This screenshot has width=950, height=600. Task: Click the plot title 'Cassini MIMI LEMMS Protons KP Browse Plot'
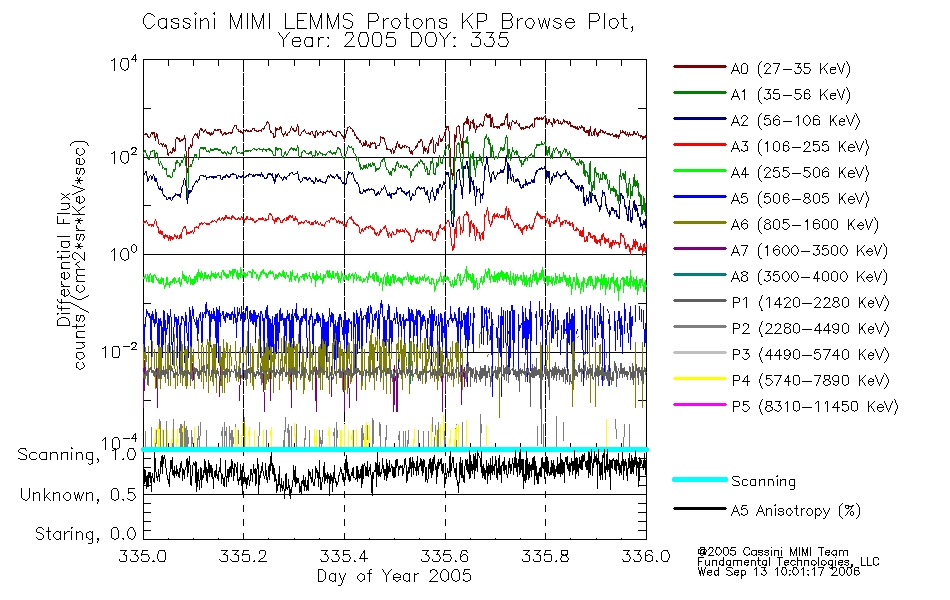click(388, 22)
